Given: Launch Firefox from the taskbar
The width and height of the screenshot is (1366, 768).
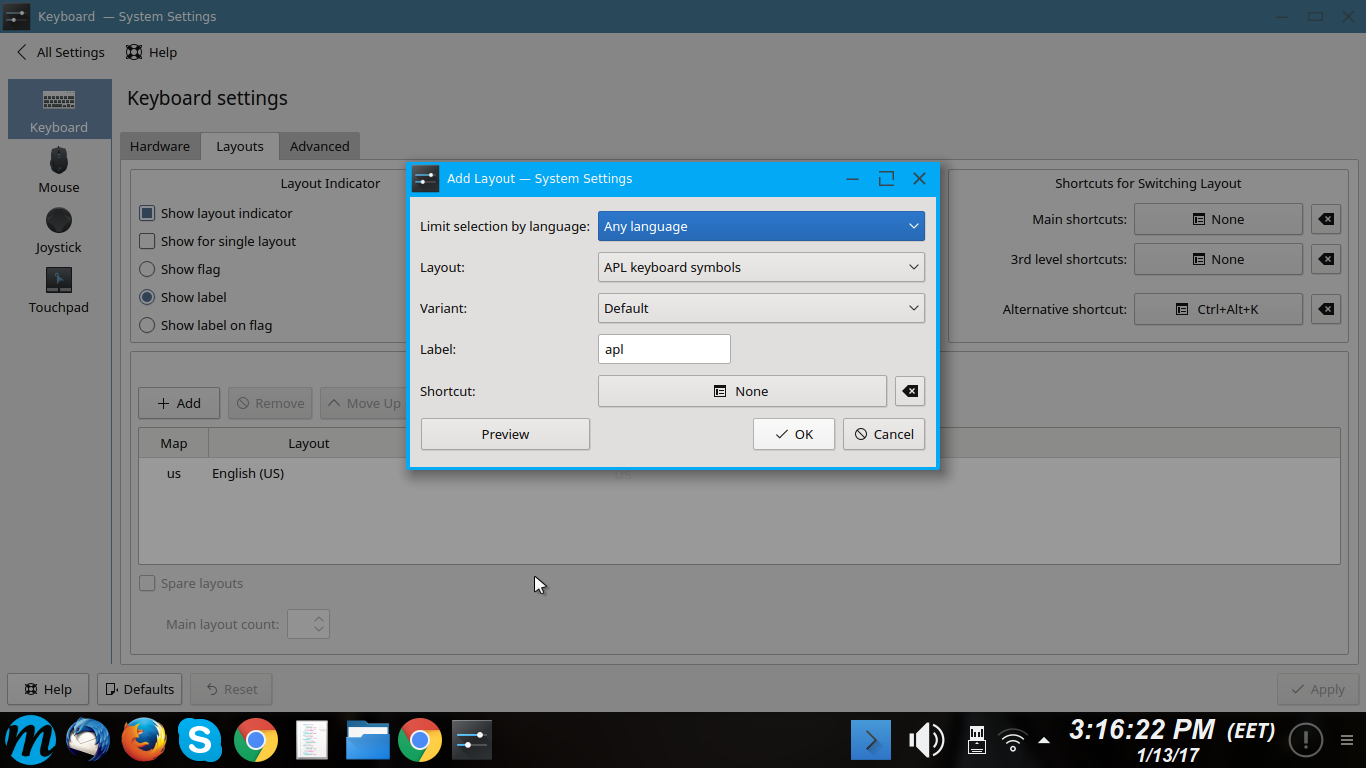Looking at the screenshot, I should point(144,741).
